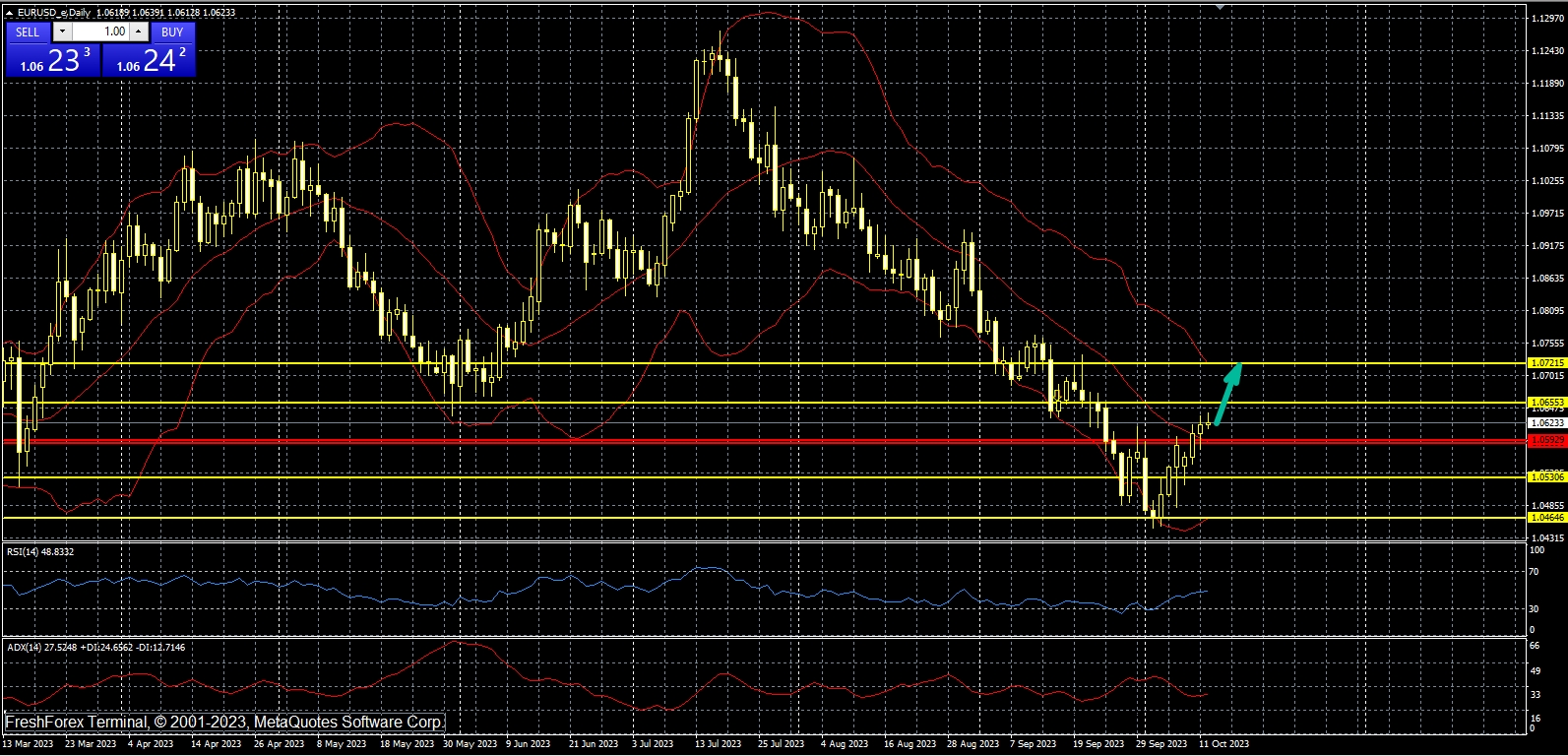Image resolution: width=1568 pixels, height=756 pixels.
Task: Select the red 1.05929 price level label
Action: 1546,441
